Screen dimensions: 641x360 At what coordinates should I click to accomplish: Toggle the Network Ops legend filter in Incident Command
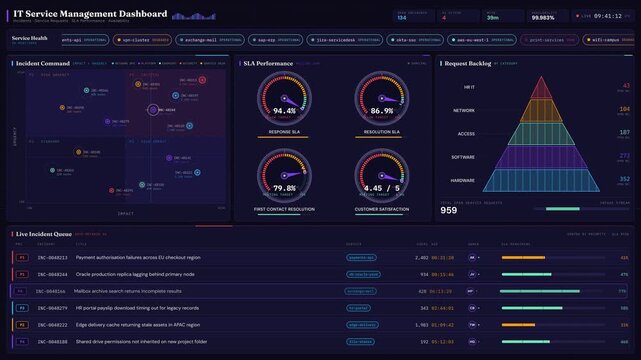pyautogui.click(x=123, y=64)
